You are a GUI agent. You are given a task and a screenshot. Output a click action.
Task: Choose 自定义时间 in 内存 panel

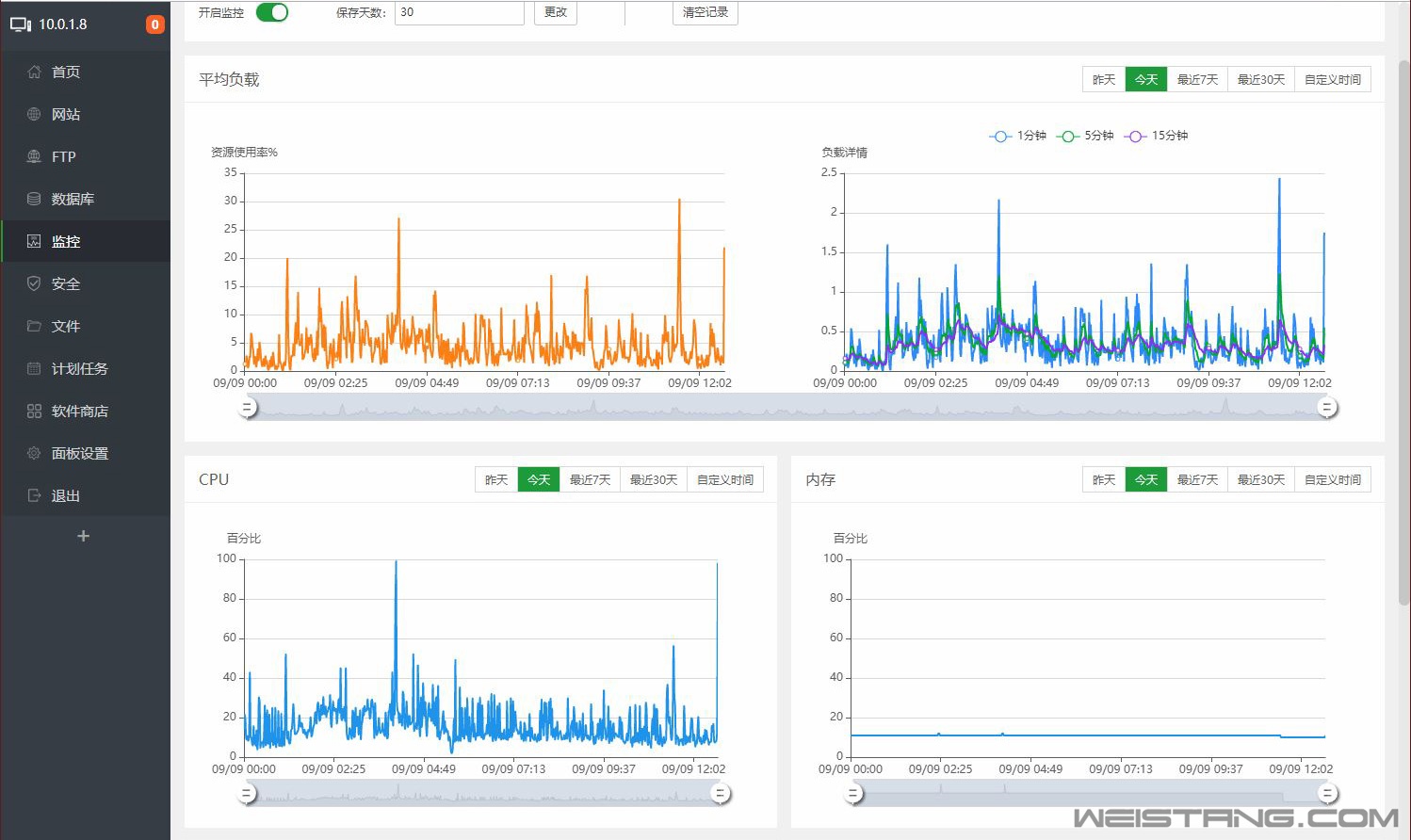pyautogui.click(x=1332, y=479)
